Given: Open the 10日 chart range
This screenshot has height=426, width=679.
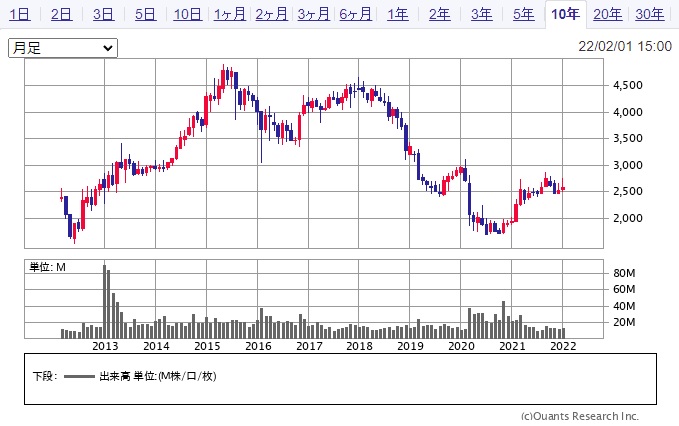Looking at the screenshot, I should 188,14.
